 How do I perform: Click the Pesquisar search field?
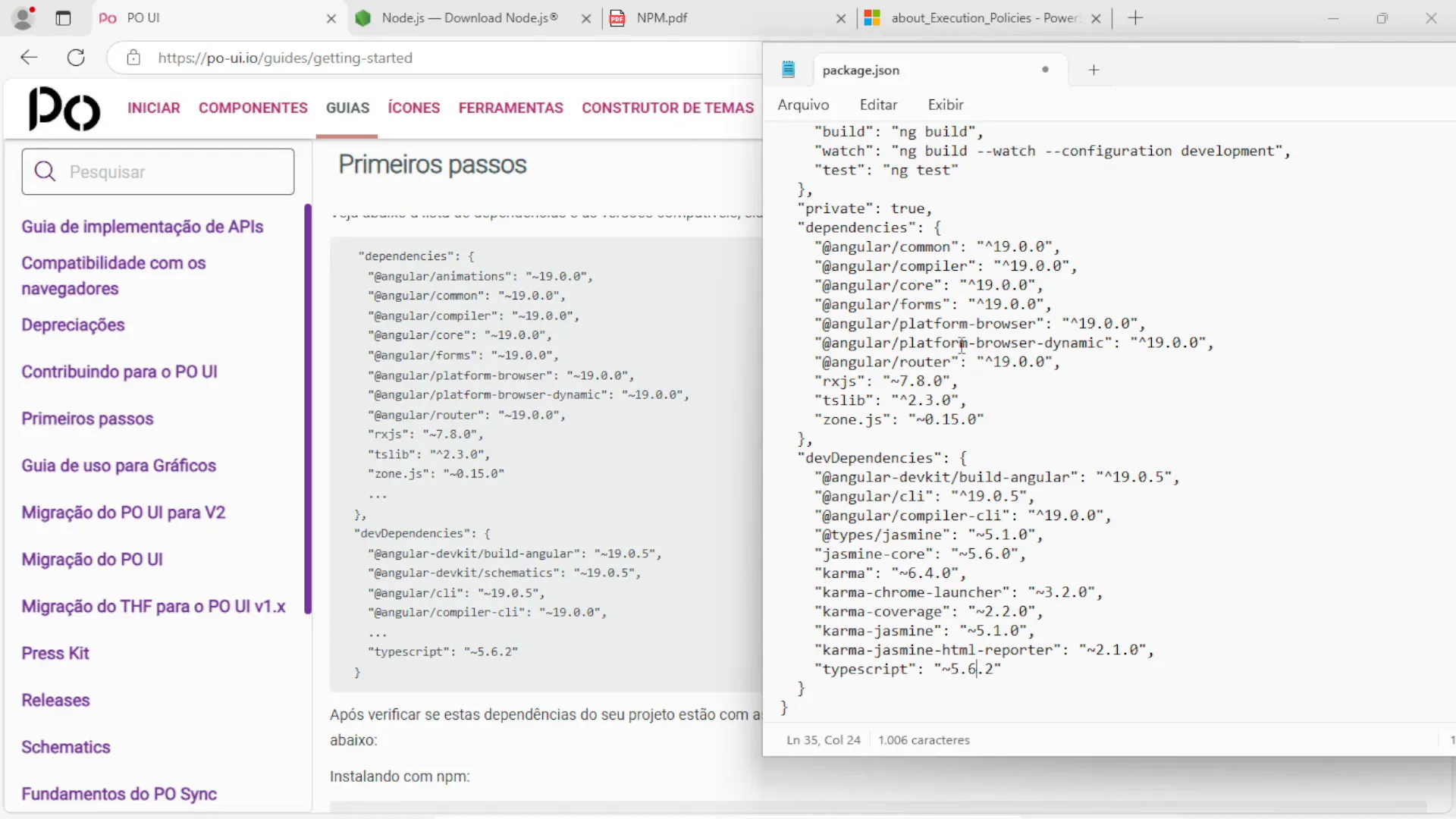[158, 172]
